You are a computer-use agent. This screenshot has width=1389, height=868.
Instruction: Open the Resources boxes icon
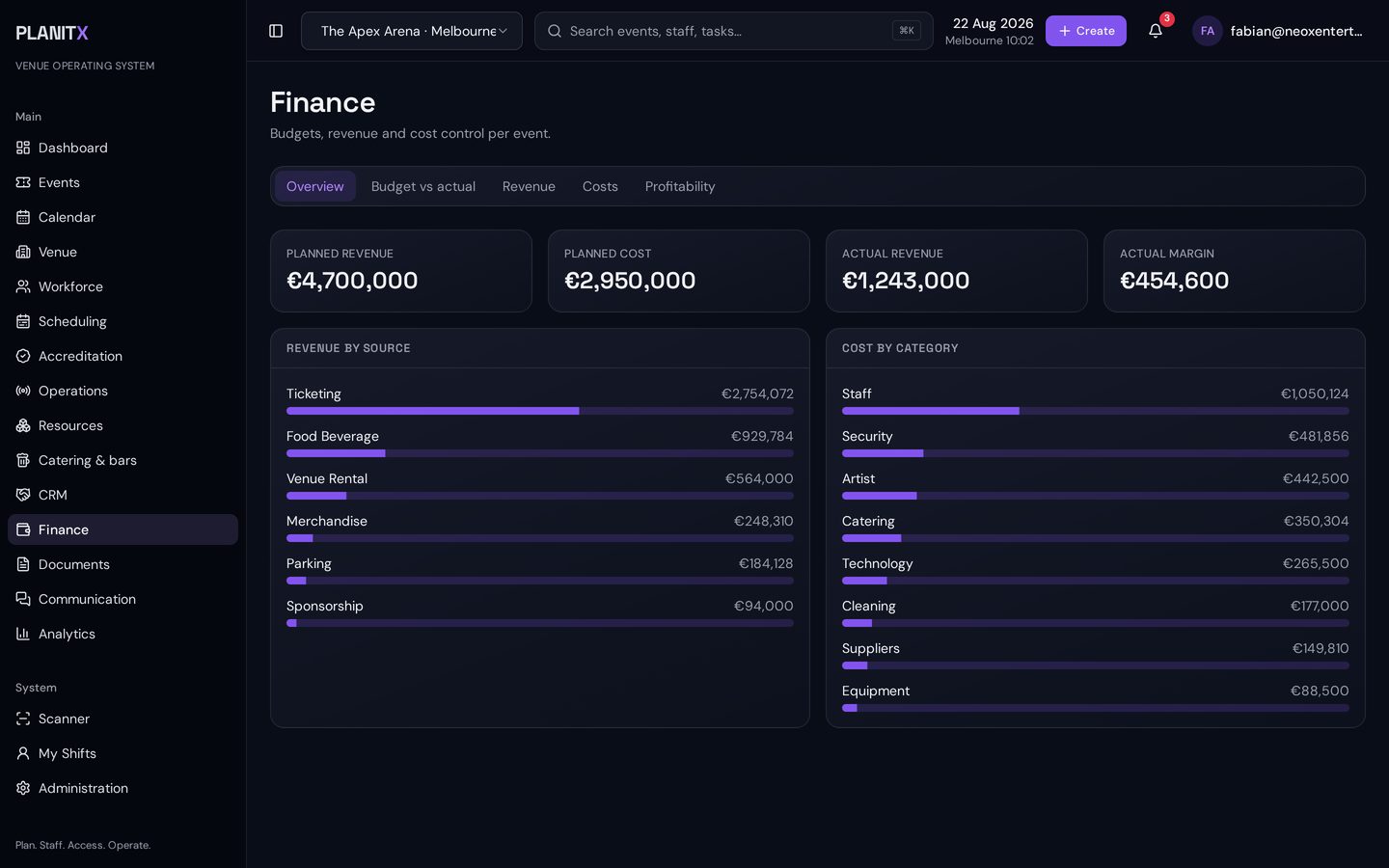click(23, 425)
